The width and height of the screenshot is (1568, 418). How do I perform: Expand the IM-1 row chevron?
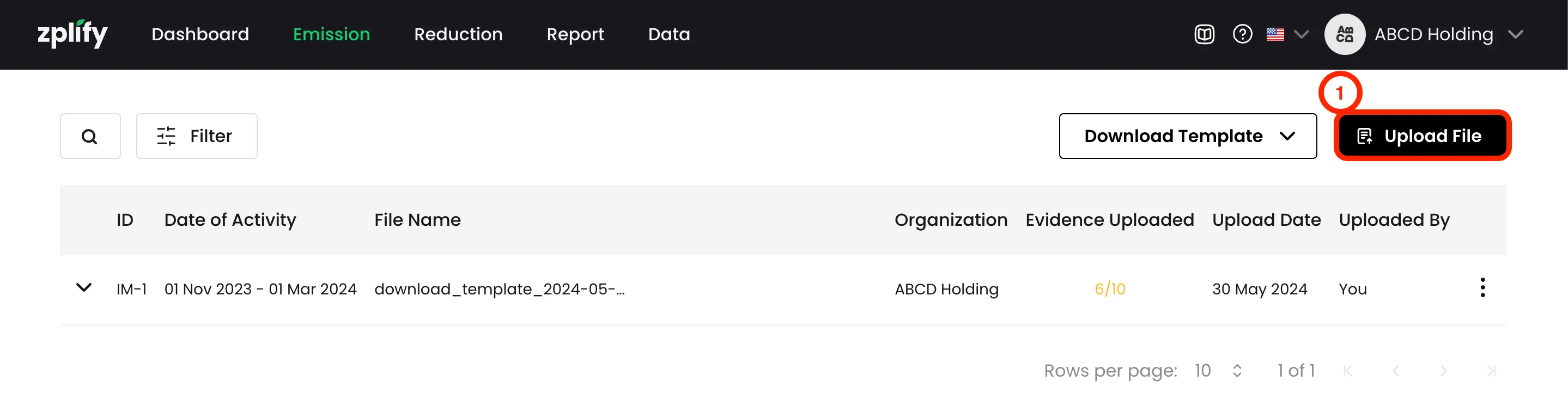[x=83, y=288]
